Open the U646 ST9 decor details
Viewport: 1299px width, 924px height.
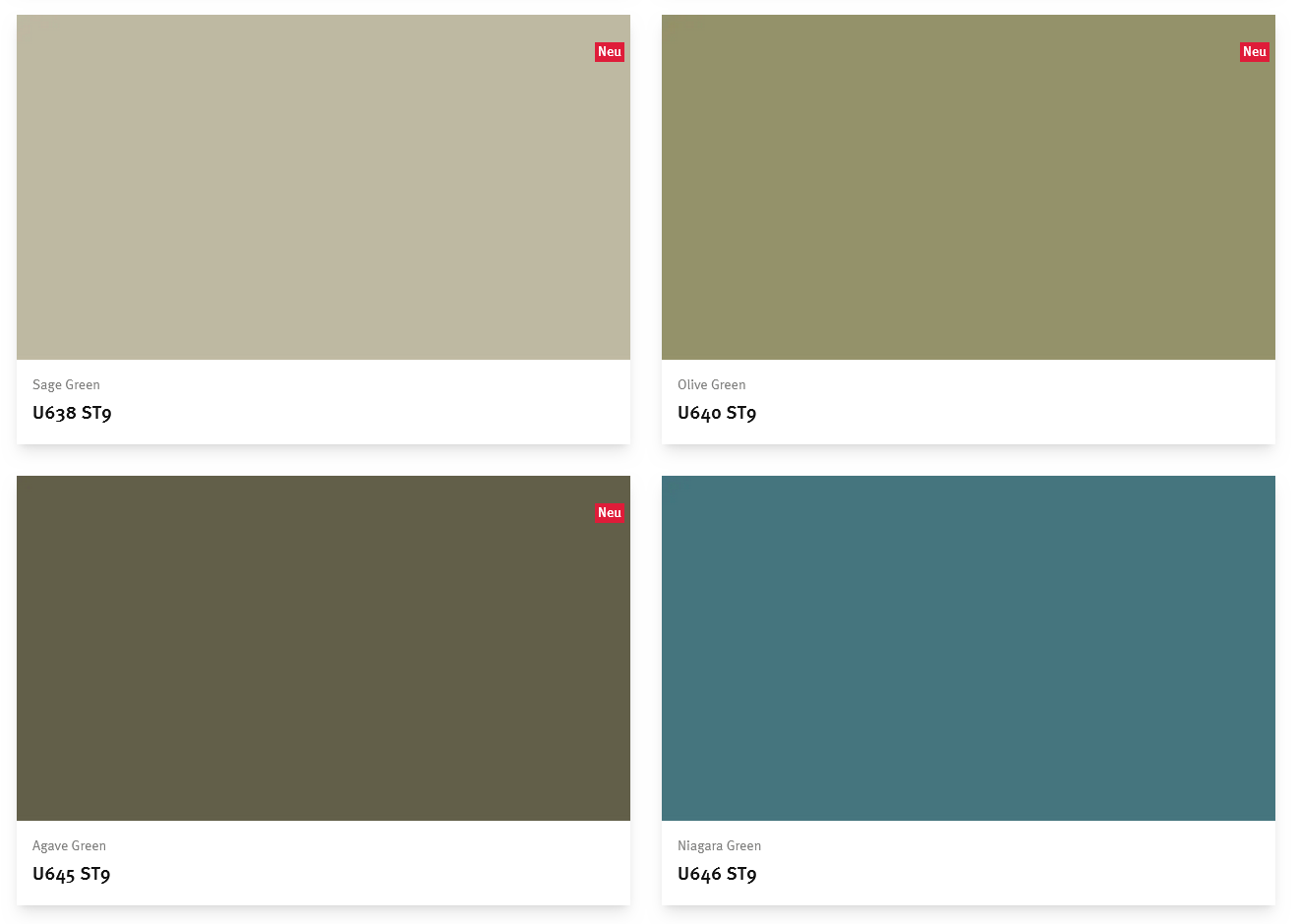[717, 874]
